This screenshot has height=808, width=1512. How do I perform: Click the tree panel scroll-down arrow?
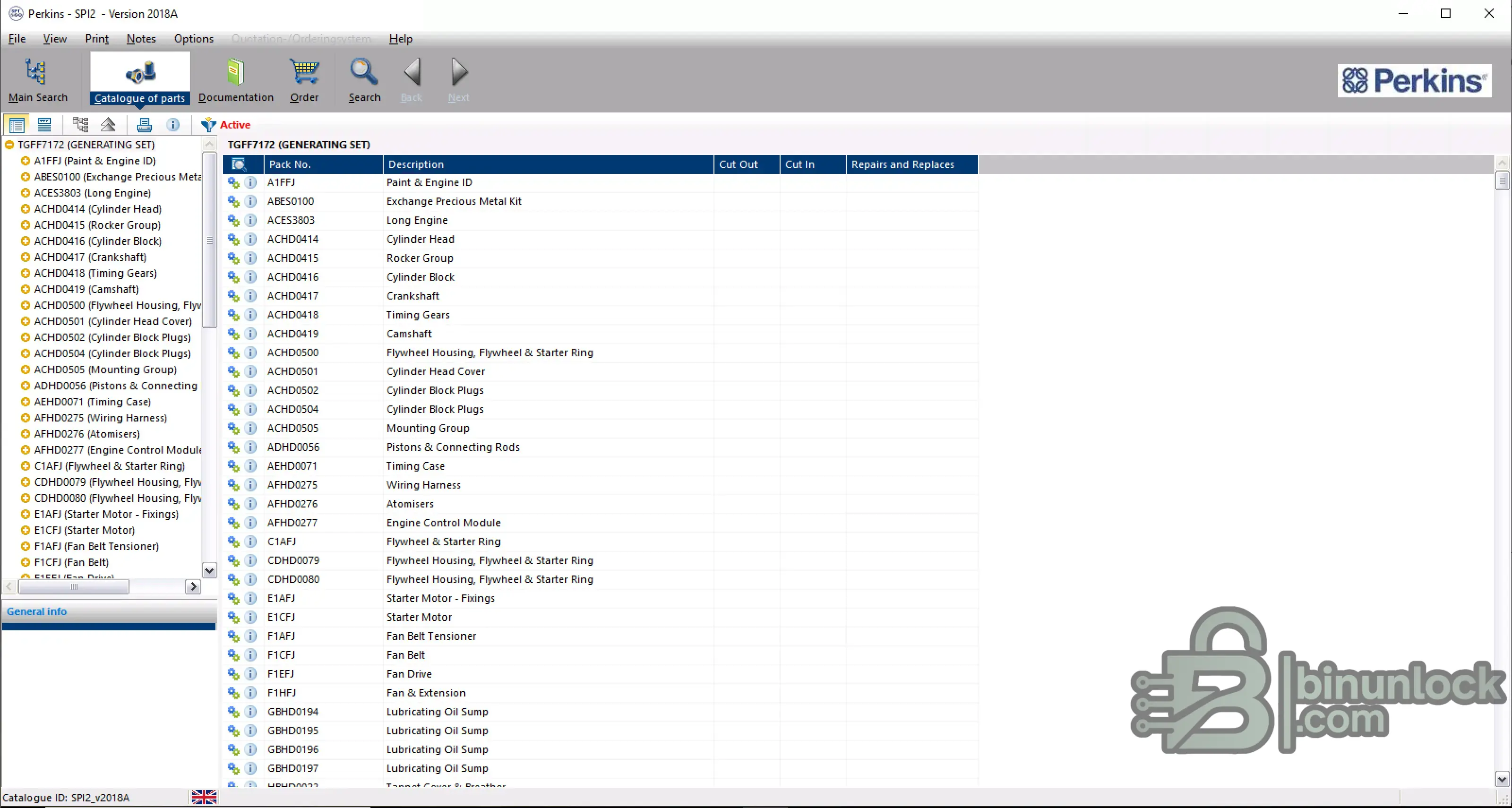click(x=209, y=570)
